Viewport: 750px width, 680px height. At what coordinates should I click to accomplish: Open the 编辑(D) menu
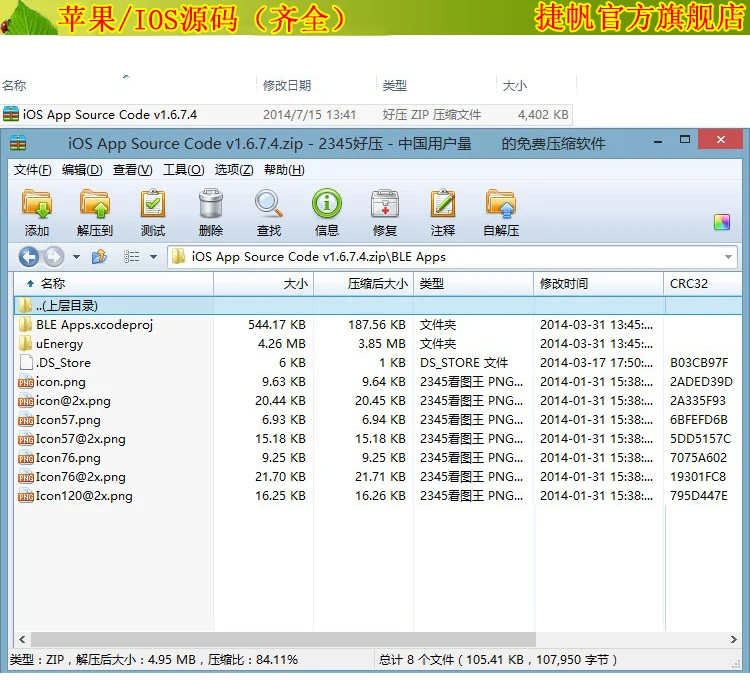[x=82, y=170]
